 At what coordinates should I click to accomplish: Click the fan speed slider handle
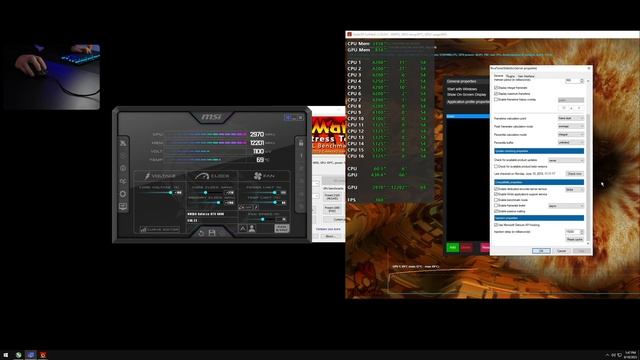262,220
